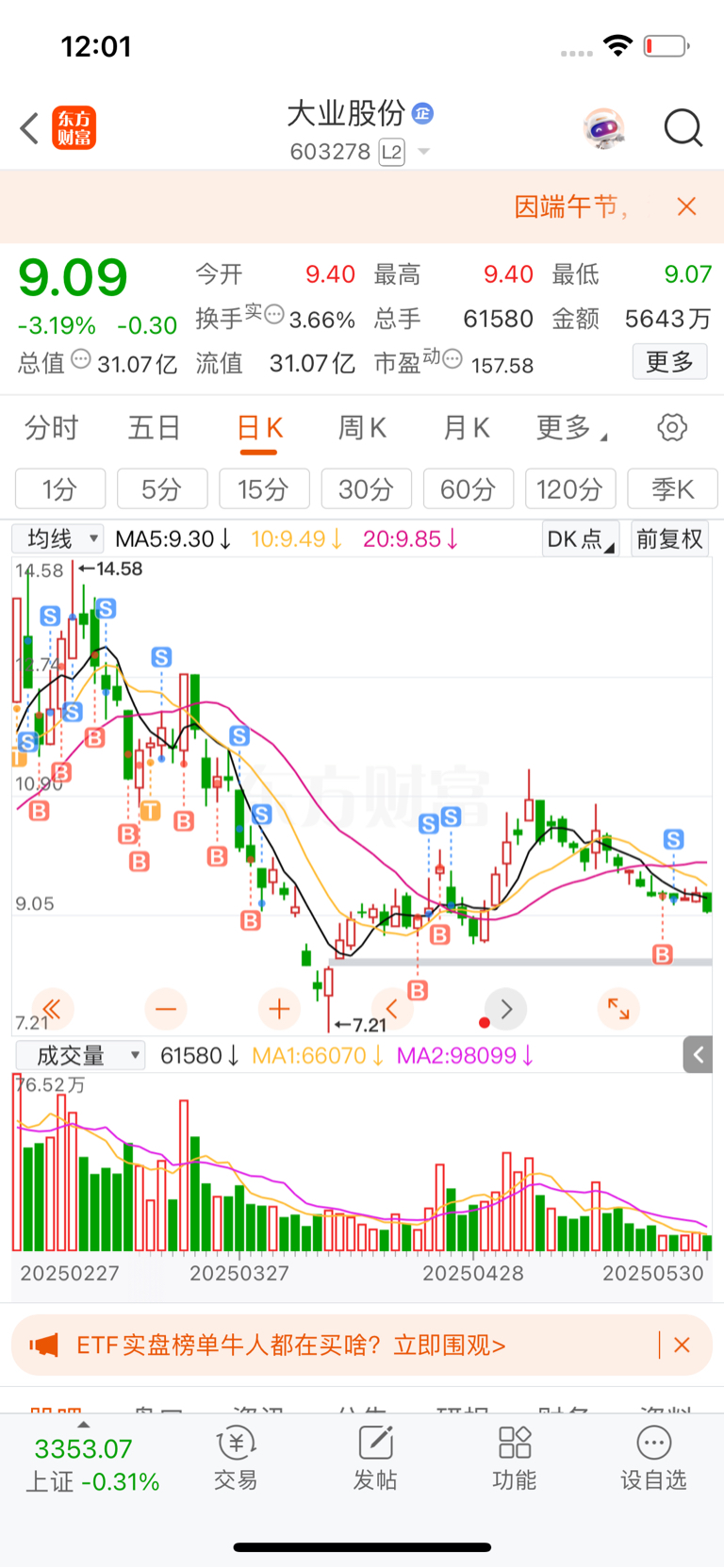This screenshot has height=1568, width=724.
Task: Select the 30分 interval button
Action: click(x=366, y=489)
